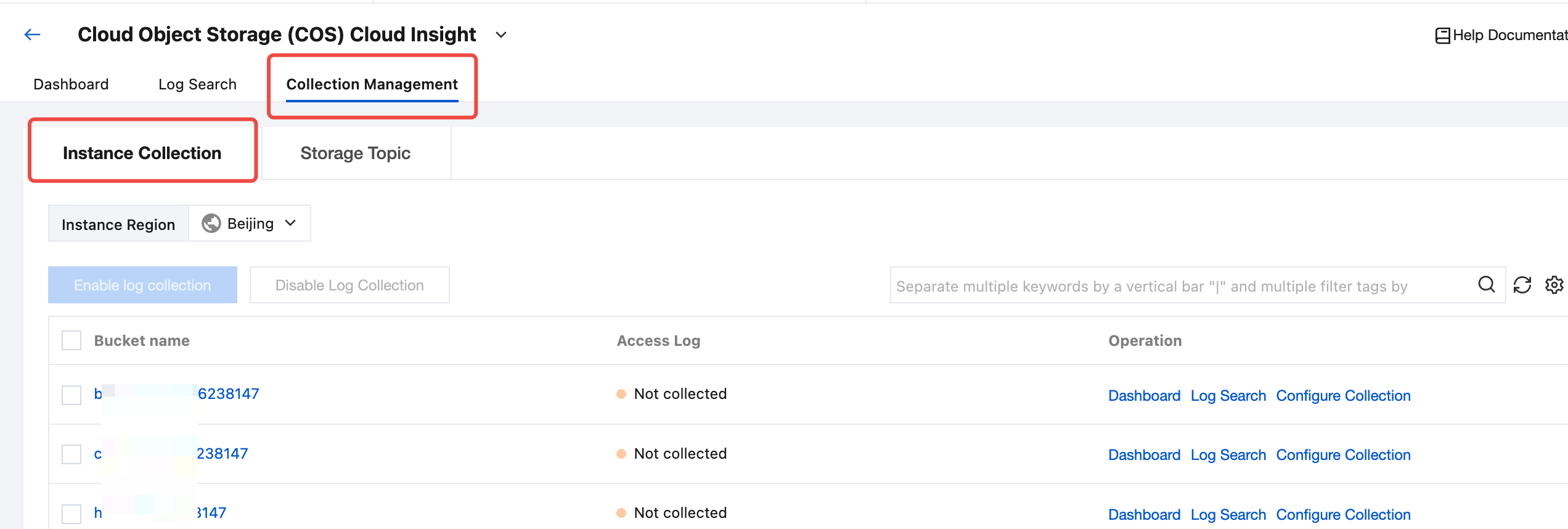
Task: Expand the Cloud Insight product title dropdown
Action: coord(501,35)
